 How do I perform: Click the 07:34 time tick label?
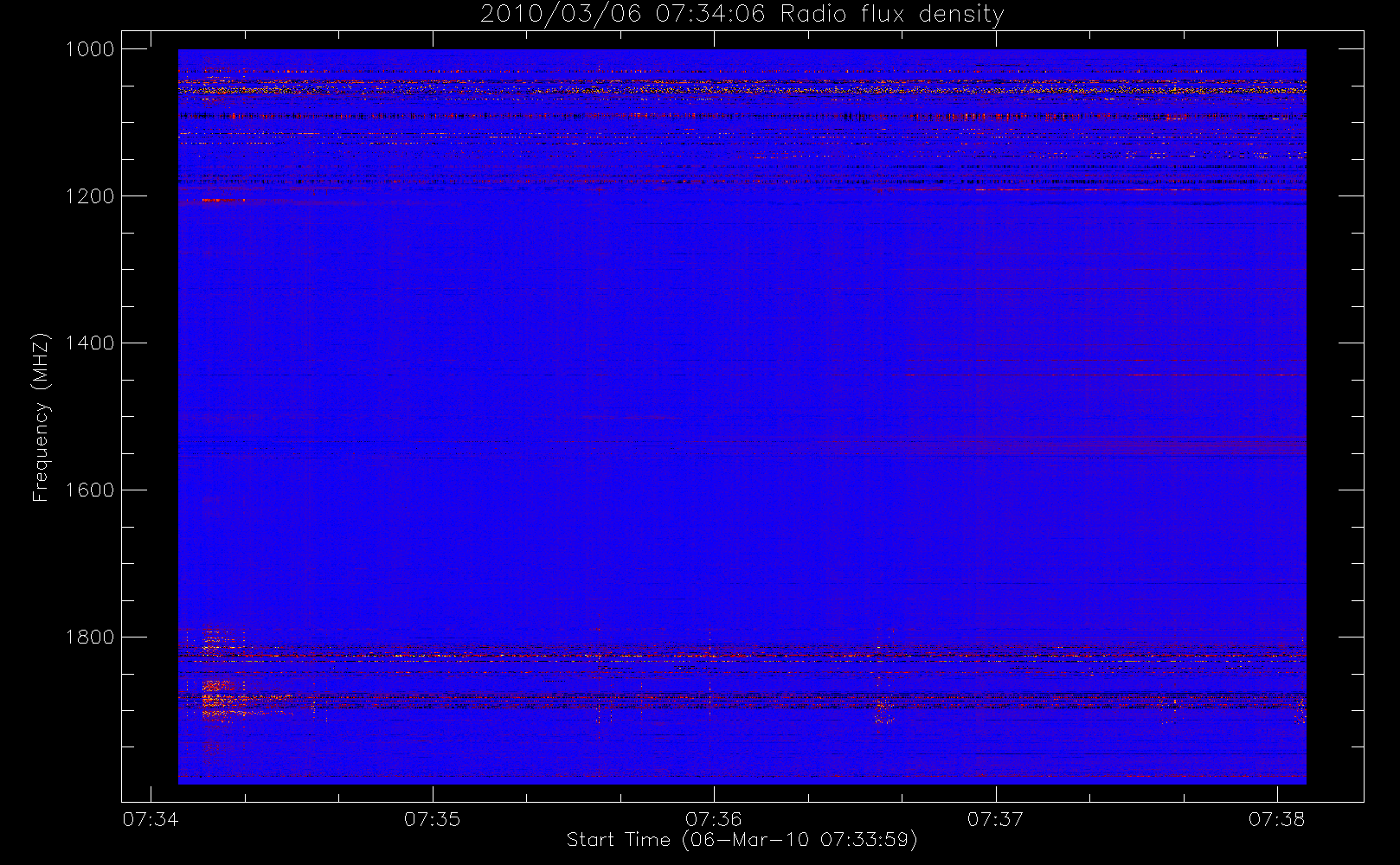click(151, 819)
